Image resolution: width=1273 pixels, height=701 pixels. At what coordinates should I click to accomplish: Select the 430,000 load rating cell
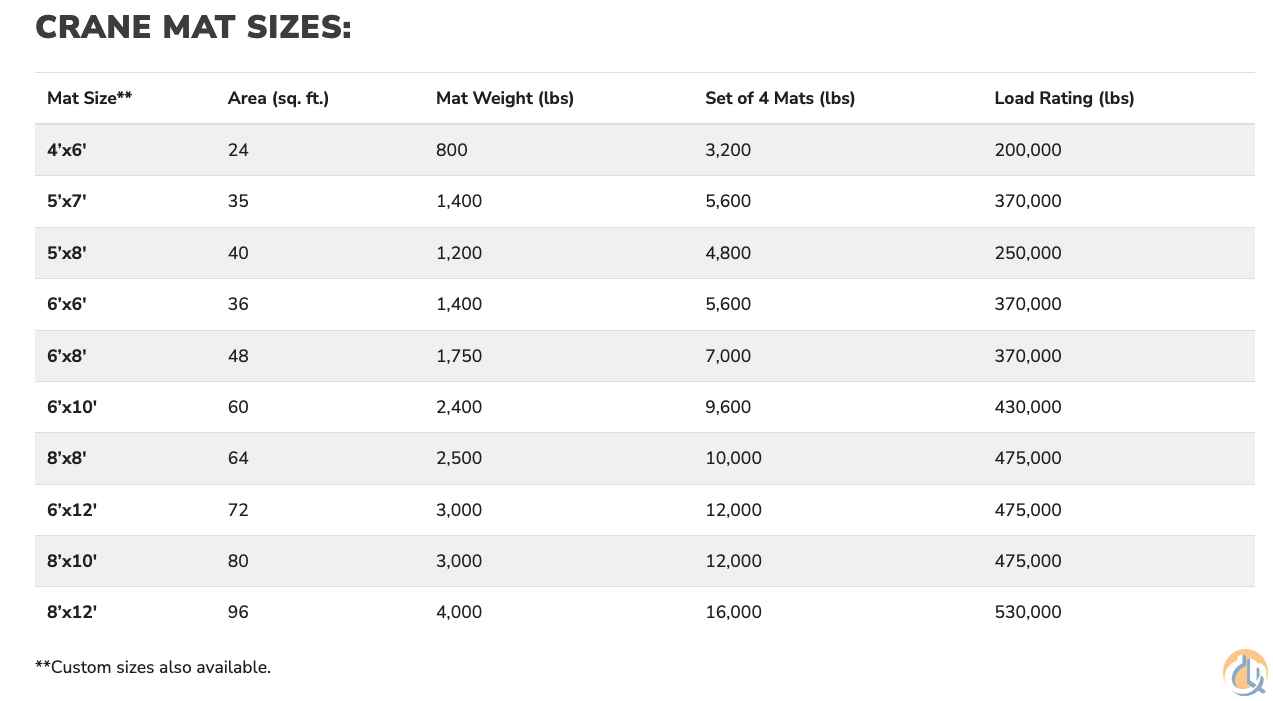coord(1028,407)
